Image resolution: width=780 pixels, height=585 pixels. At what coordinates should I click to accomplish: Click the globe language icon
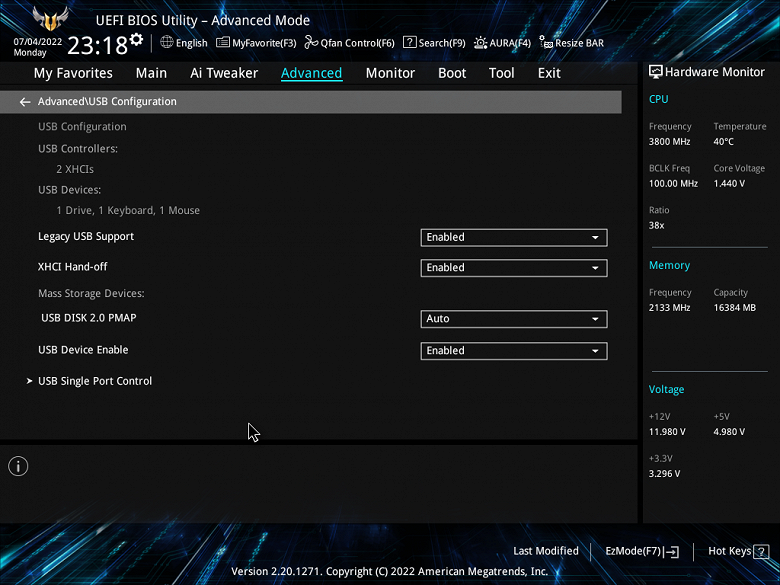pos(167,42)
